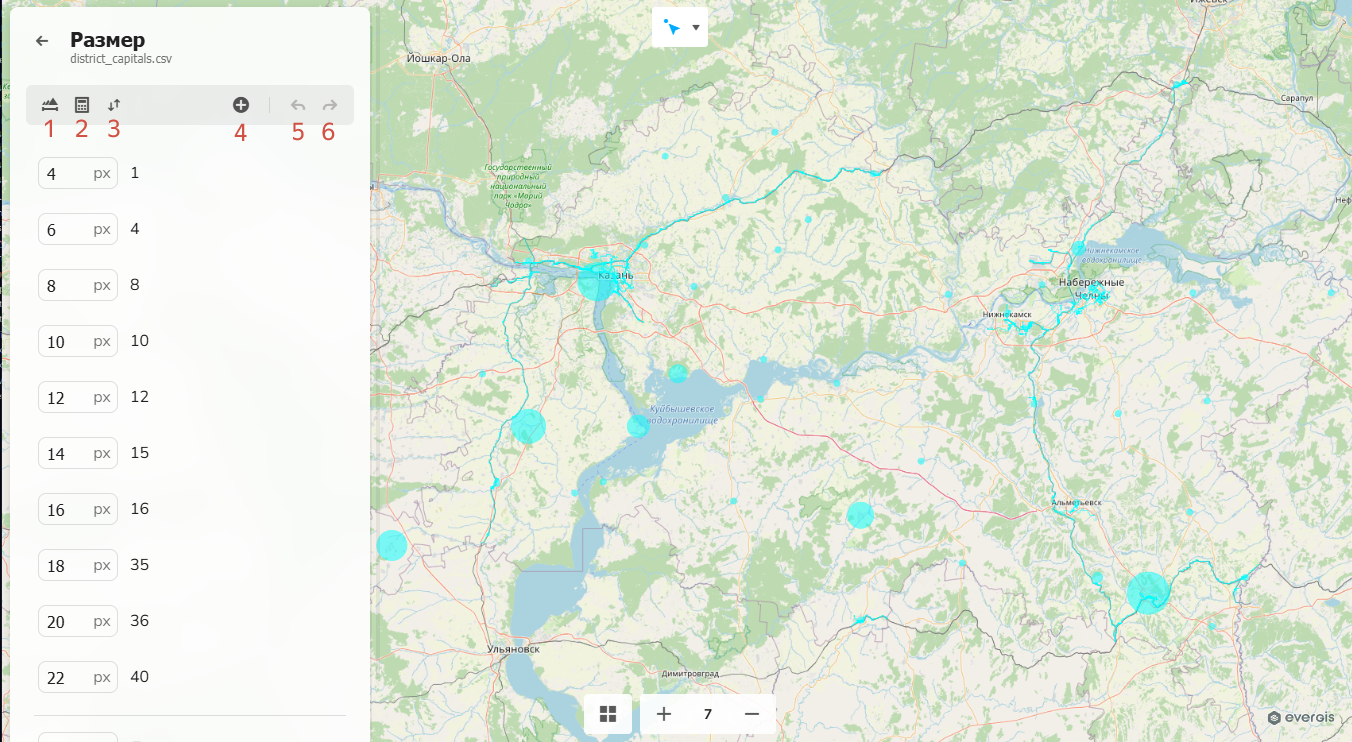This screenshot has height=742, width=1352.
Task: Click the district_capitals.csv file name
Action: (x=121, y=59)
